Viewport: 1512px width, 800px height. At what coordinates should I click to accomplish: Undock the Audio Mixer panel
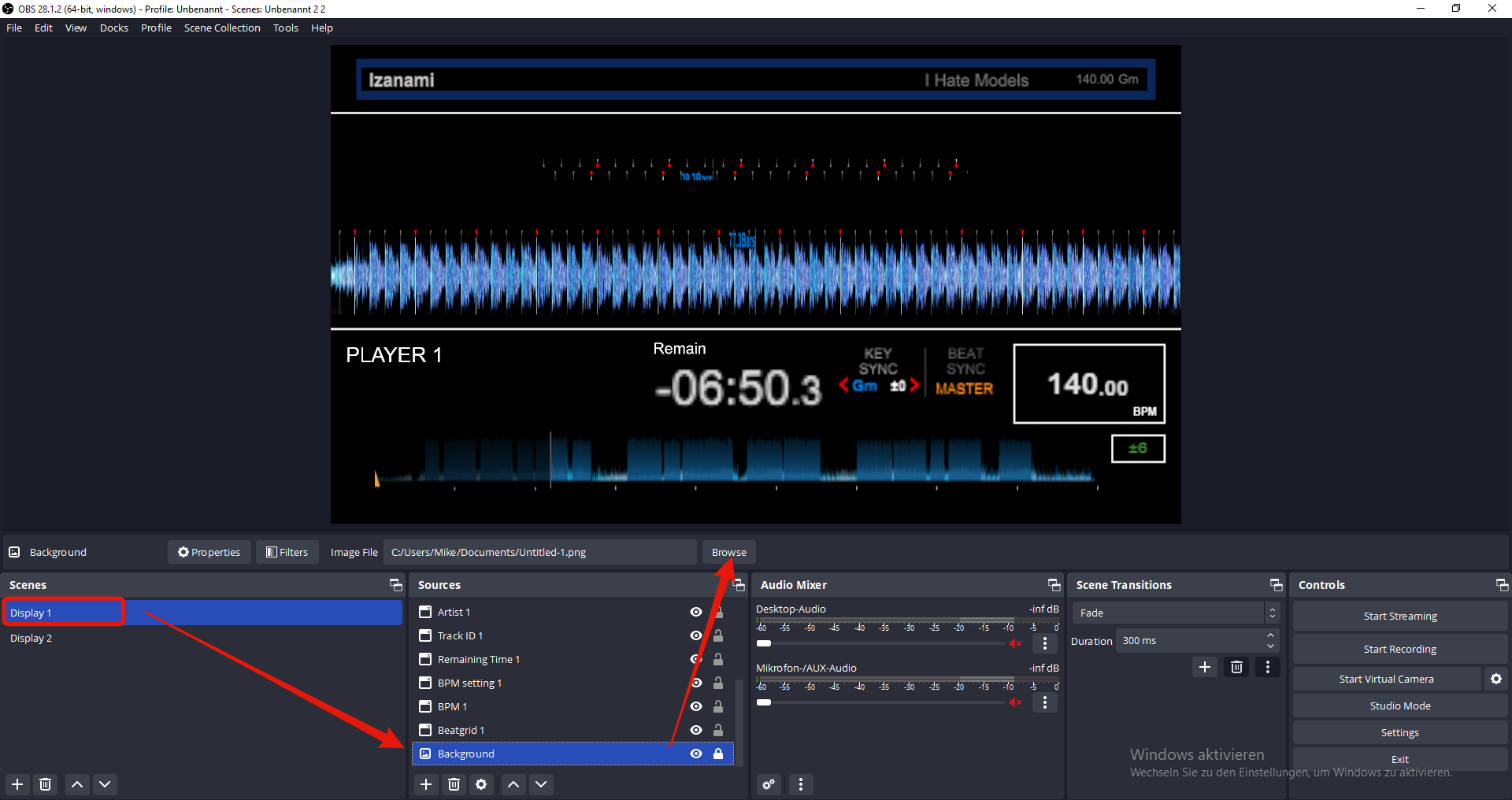[x=1054, y=585]
